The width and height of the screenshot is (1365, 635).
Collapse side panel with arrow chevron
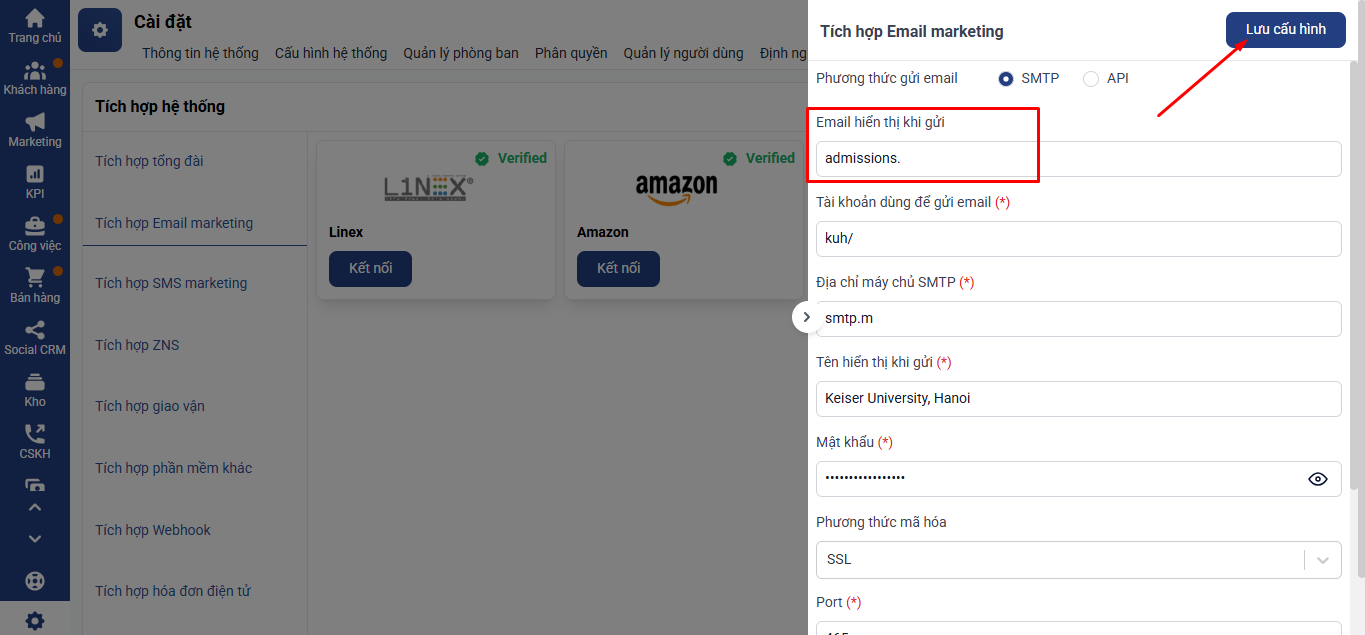pos(807,317)
